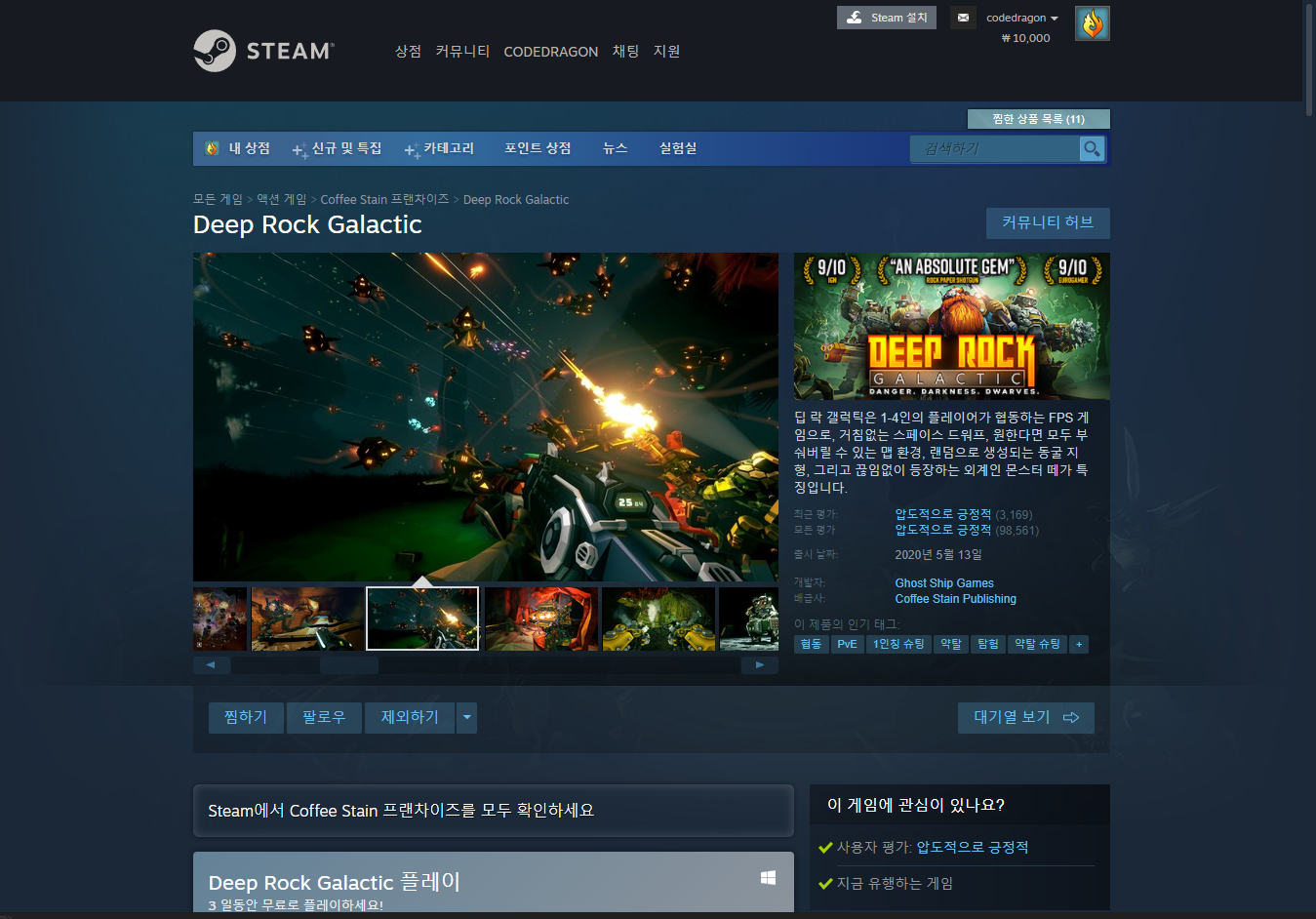
Task: Click the 제외하기 button
Action: point(410,717)
